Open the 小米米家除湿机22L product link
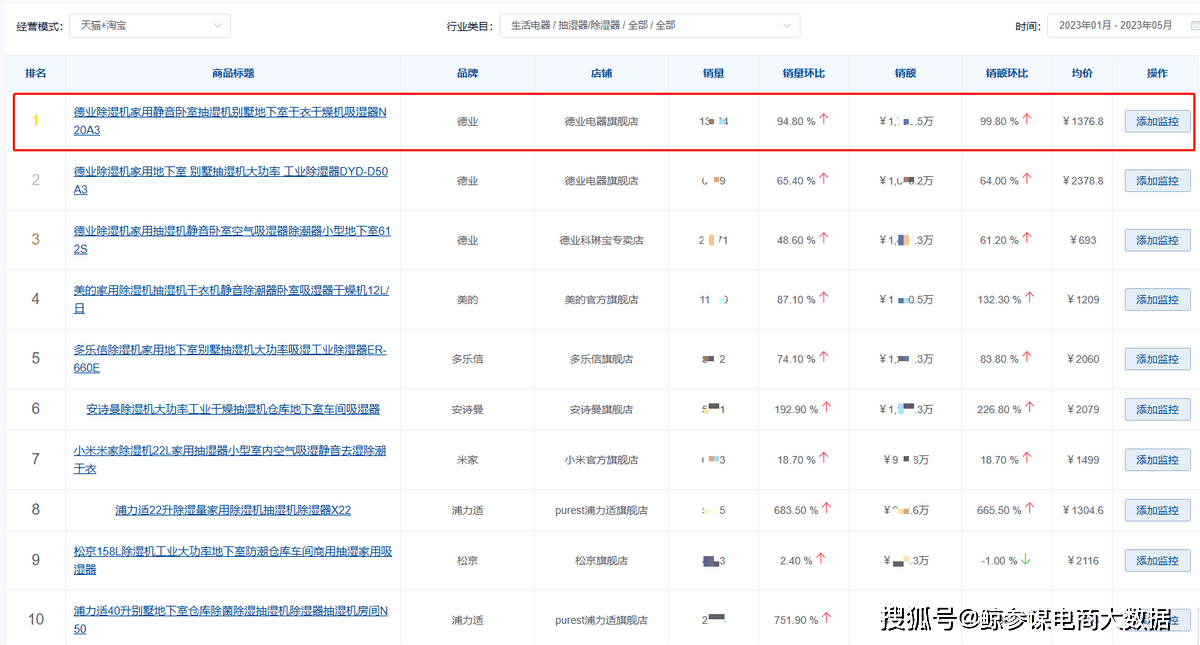 (229, 460)
